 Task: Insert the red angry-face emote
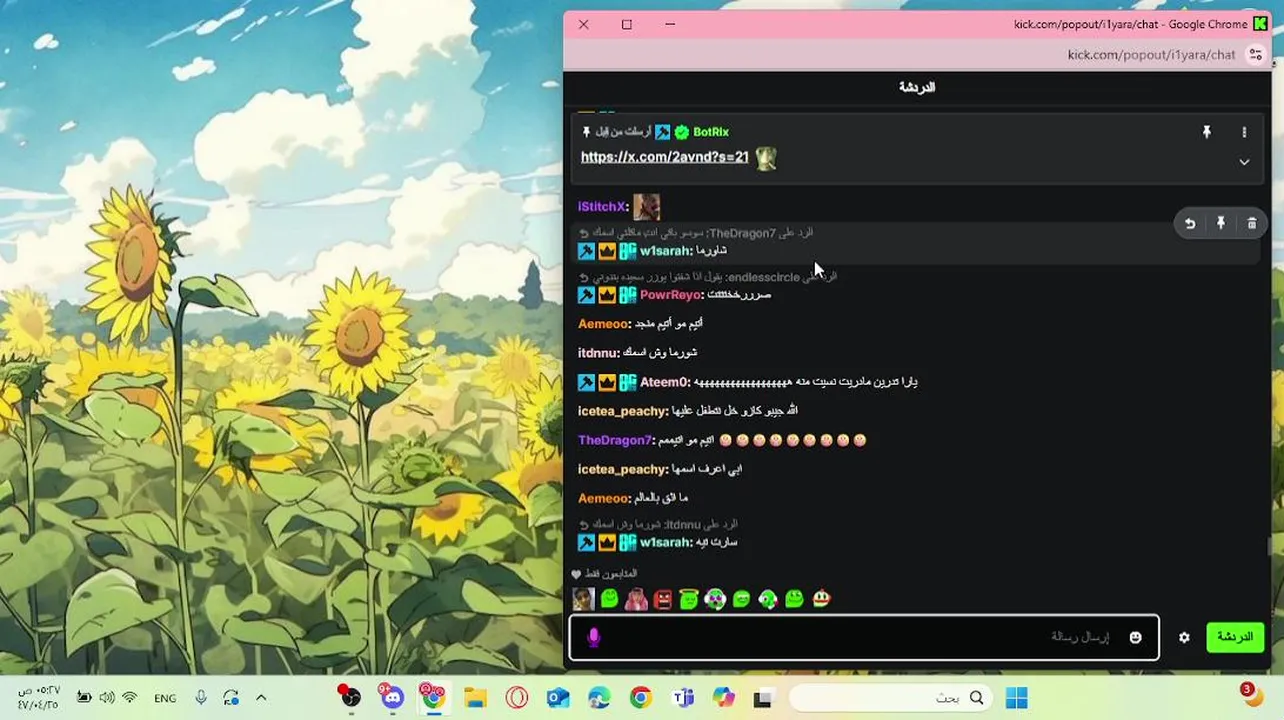(662, 599)
